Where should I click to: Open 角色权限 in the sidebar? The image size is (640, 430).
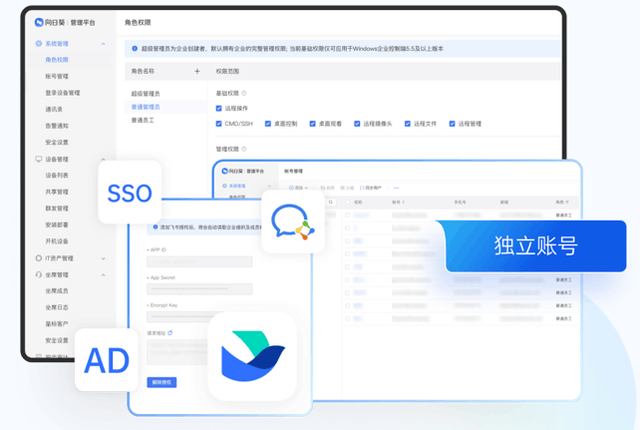57,60
